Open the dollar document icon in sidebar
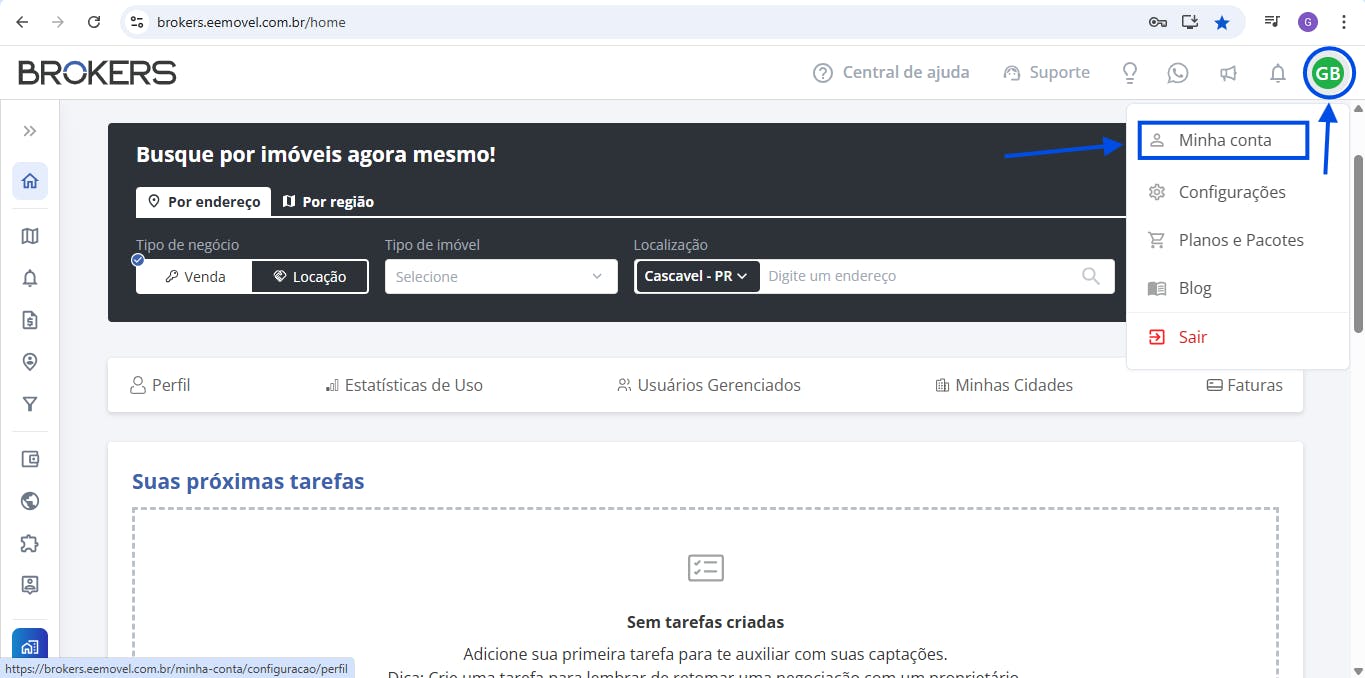This screenshot has width=1365, height=678. 30,320
